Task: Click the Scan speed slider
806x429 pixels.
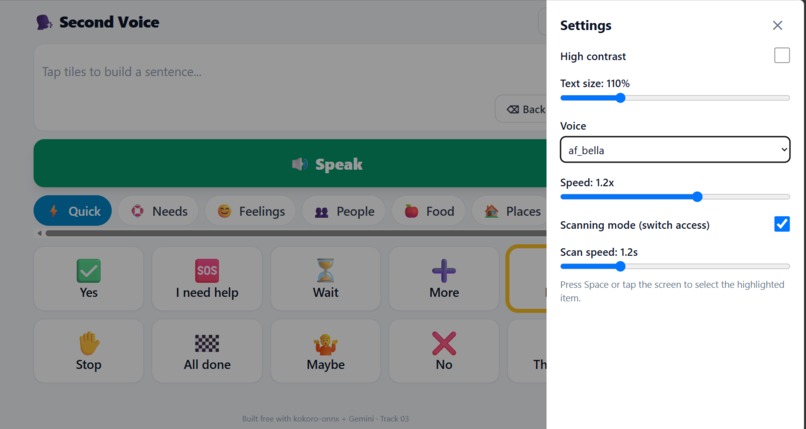Action: click(675, 266)
